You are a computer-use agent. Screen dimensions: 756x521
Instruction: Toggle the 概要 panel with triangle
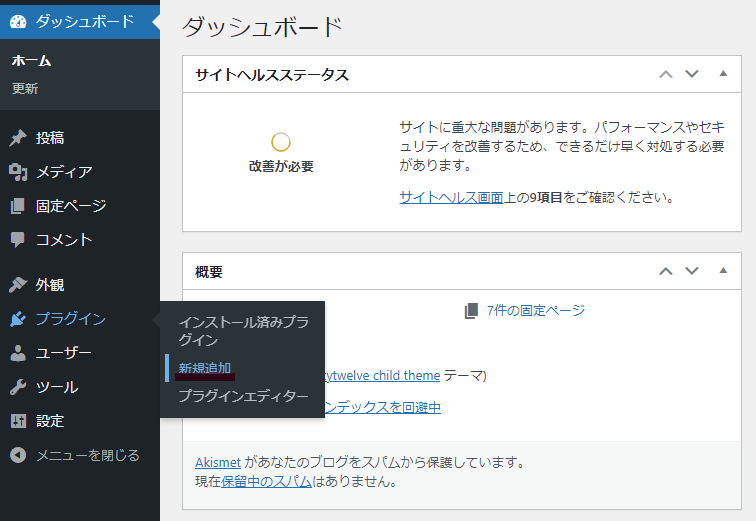723,271
